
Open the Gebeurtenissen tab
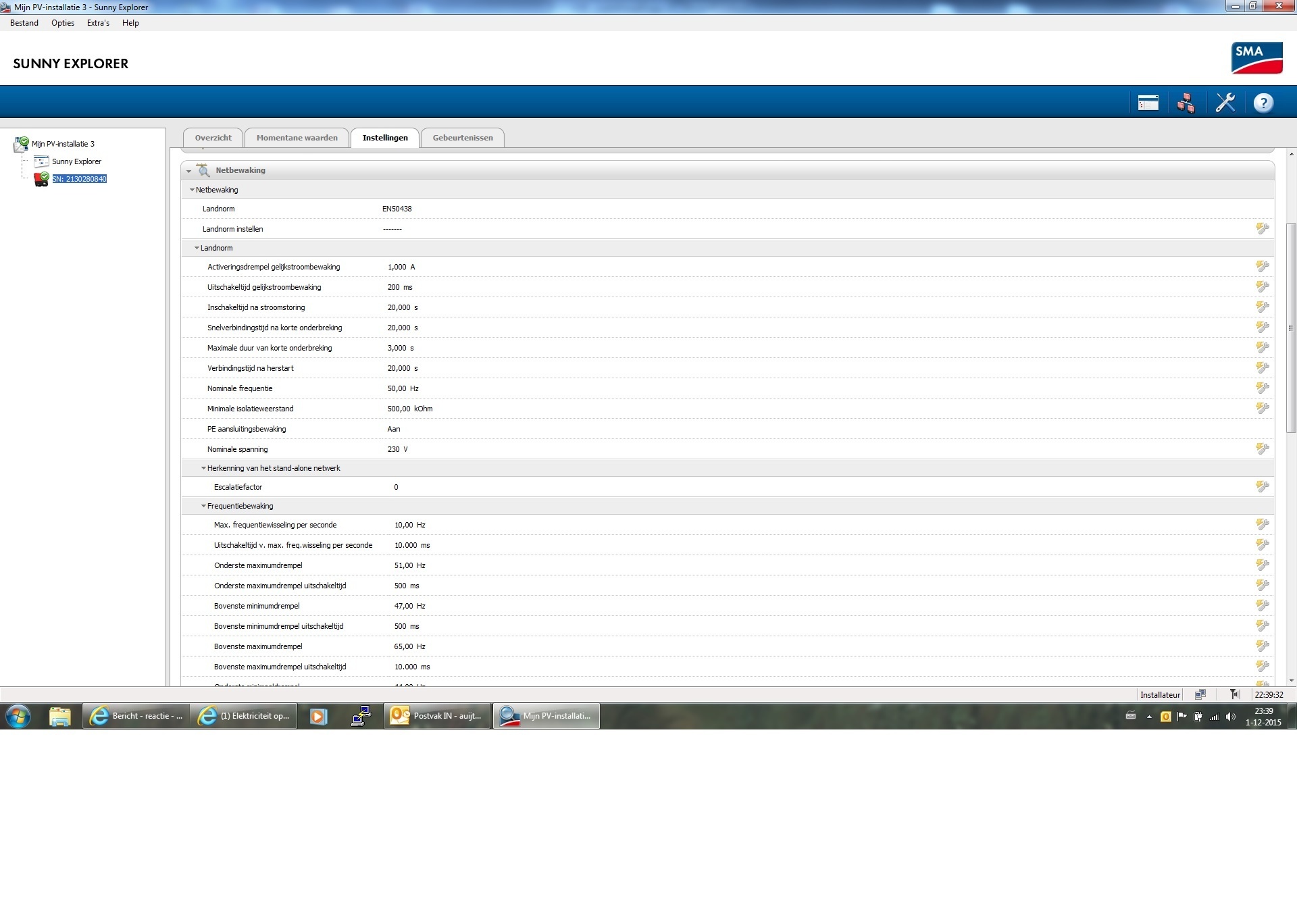click(462, 138)
